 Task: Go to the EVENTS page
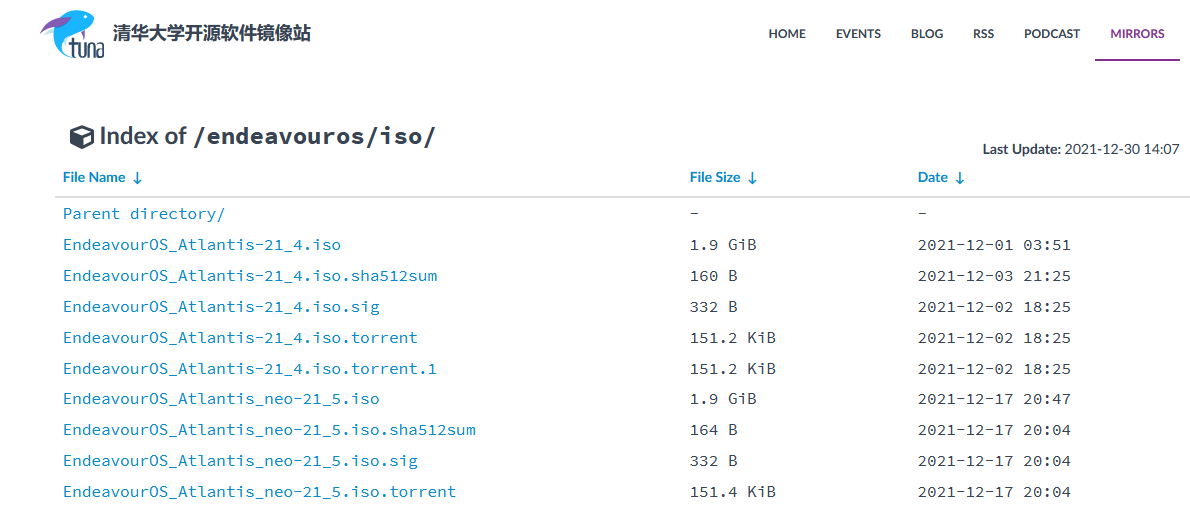tap(858, 34)
